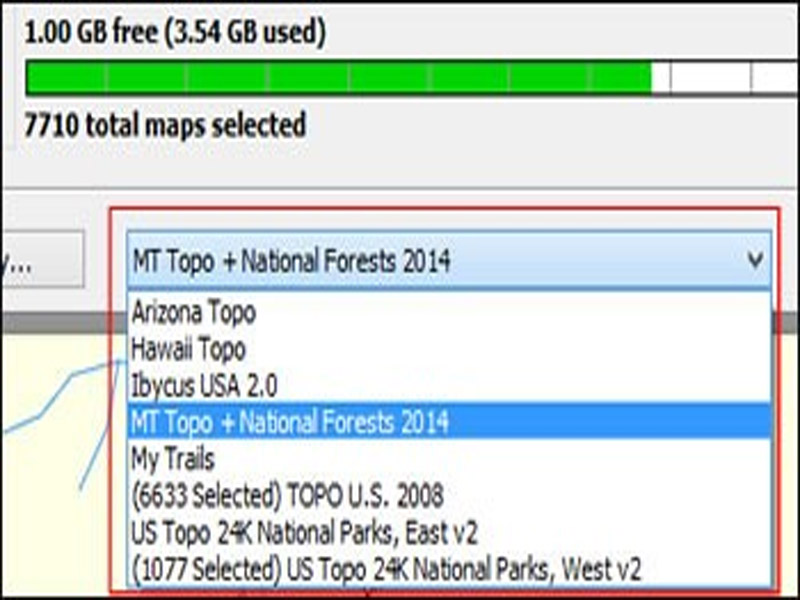Click the last segment of the storage bar
800x600 pixels.
point(775,78)
